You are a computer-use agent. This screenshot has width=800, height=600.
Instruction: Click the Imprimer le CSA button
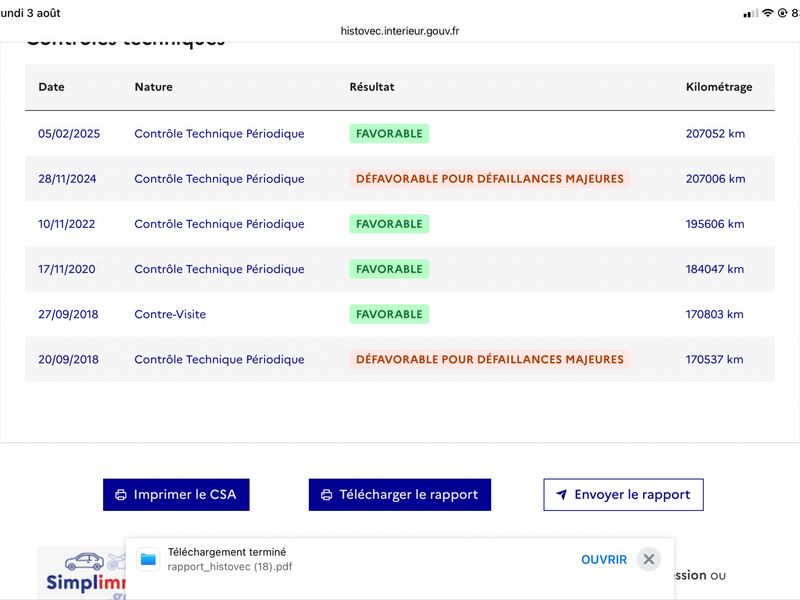[x=176, y=494]
